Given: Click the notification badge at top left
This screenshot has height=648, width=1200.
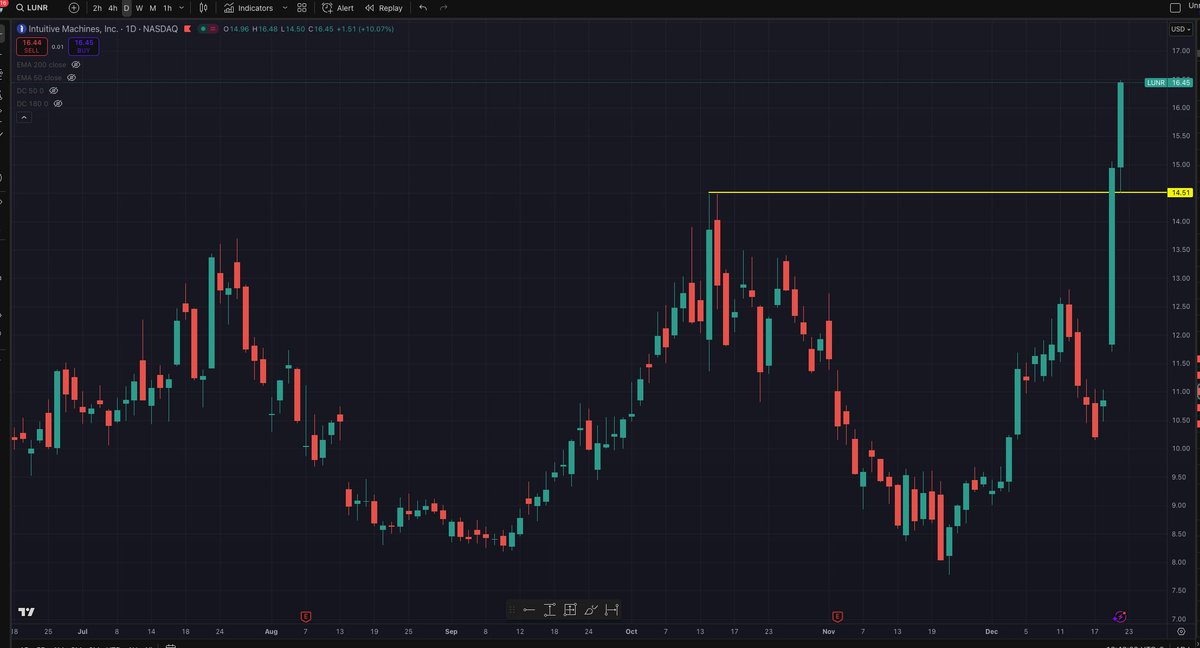Looking at the screenshot, I should (4, 4).
